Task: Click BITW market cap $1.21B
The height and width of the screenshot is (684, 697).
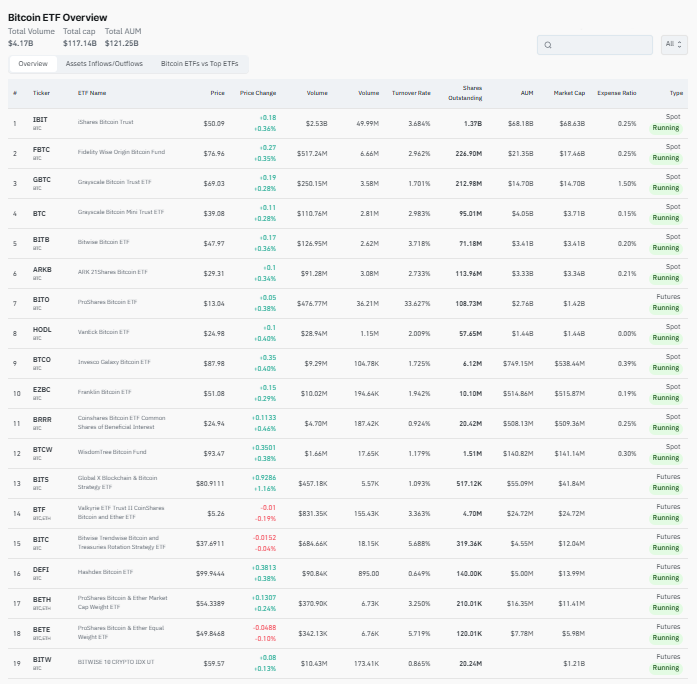Action: tap(574, 664)
